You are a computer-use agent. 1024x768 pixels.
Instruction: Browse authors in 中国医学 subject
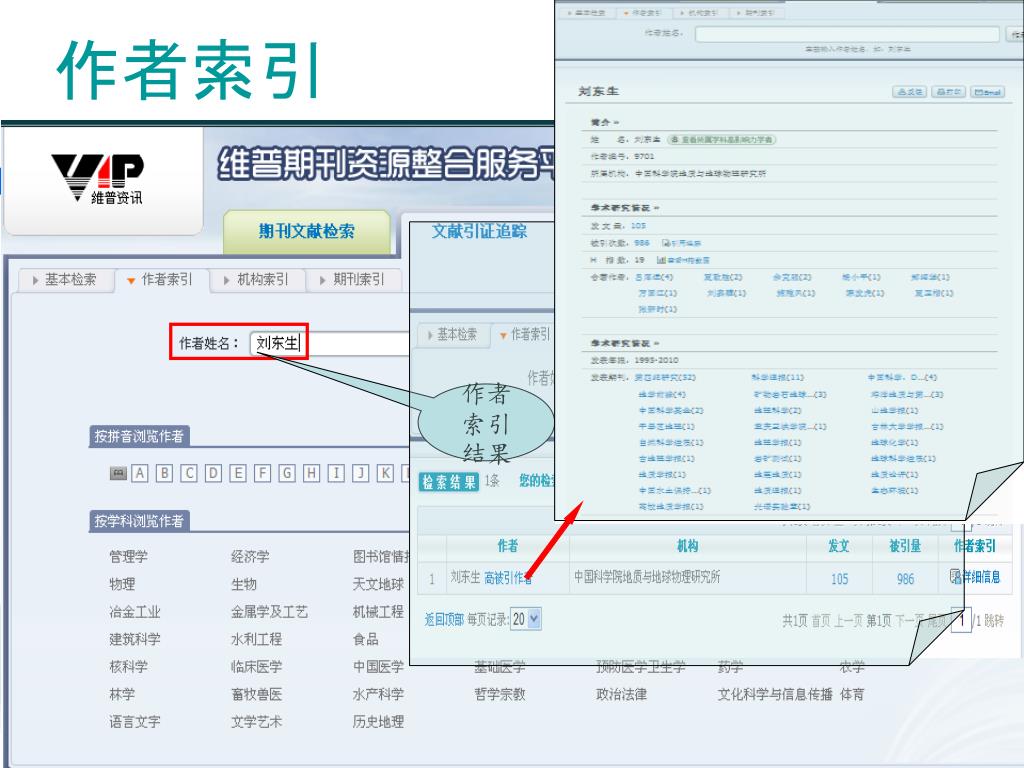click(x=378, y=667)
